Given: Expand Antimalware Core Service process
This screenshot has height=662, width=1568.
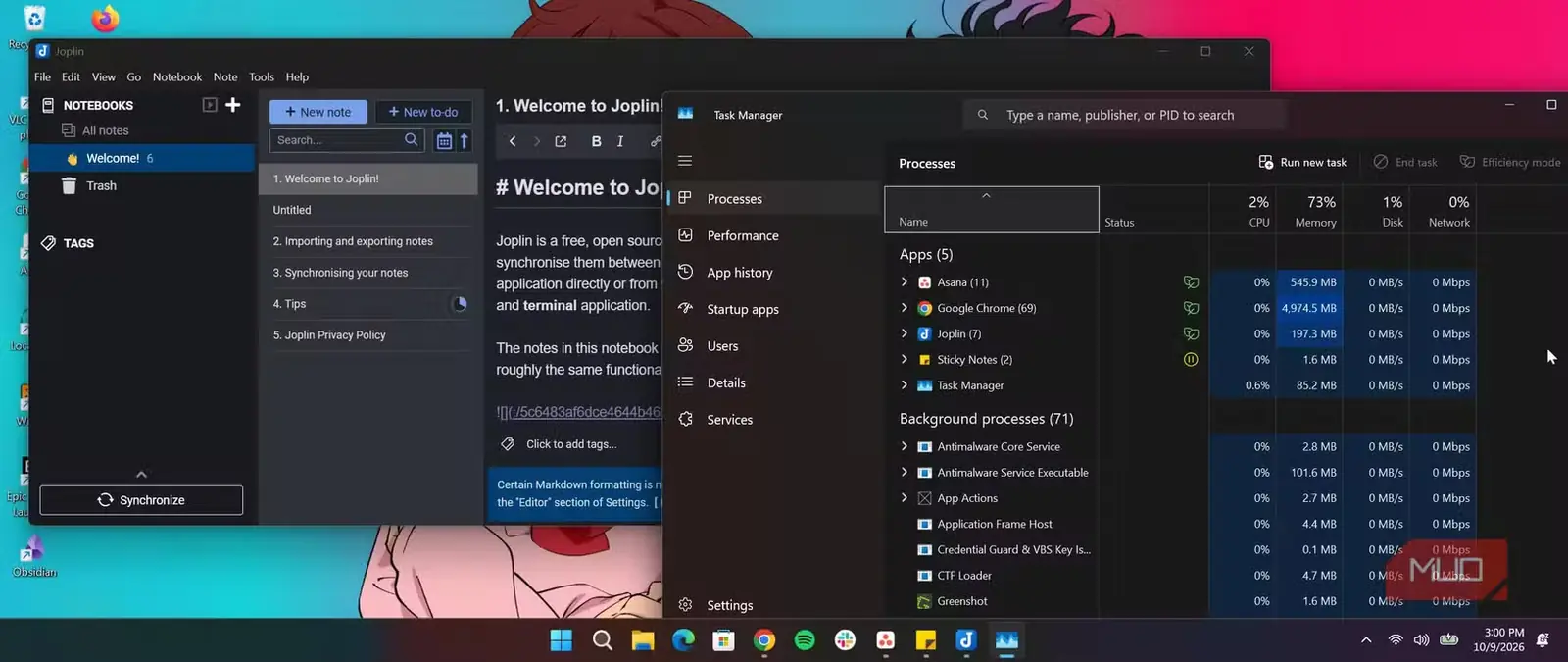Looking at the screenshot, I should click(x=905, y=446).
